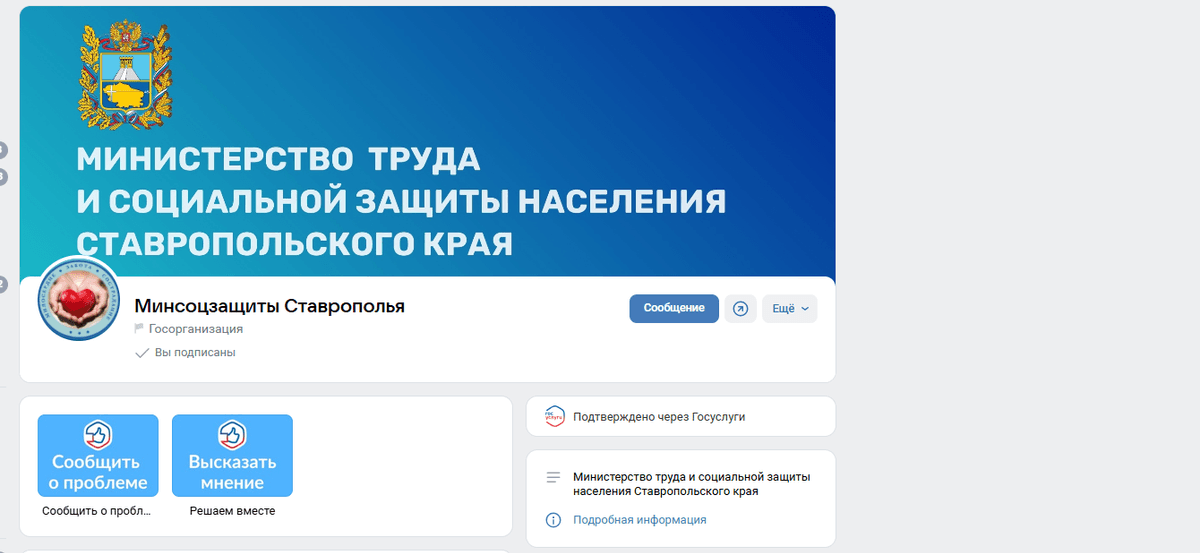Click the info circle icon near Подробная информация
The image size is (1200, 553).
[x=553, y=520]
